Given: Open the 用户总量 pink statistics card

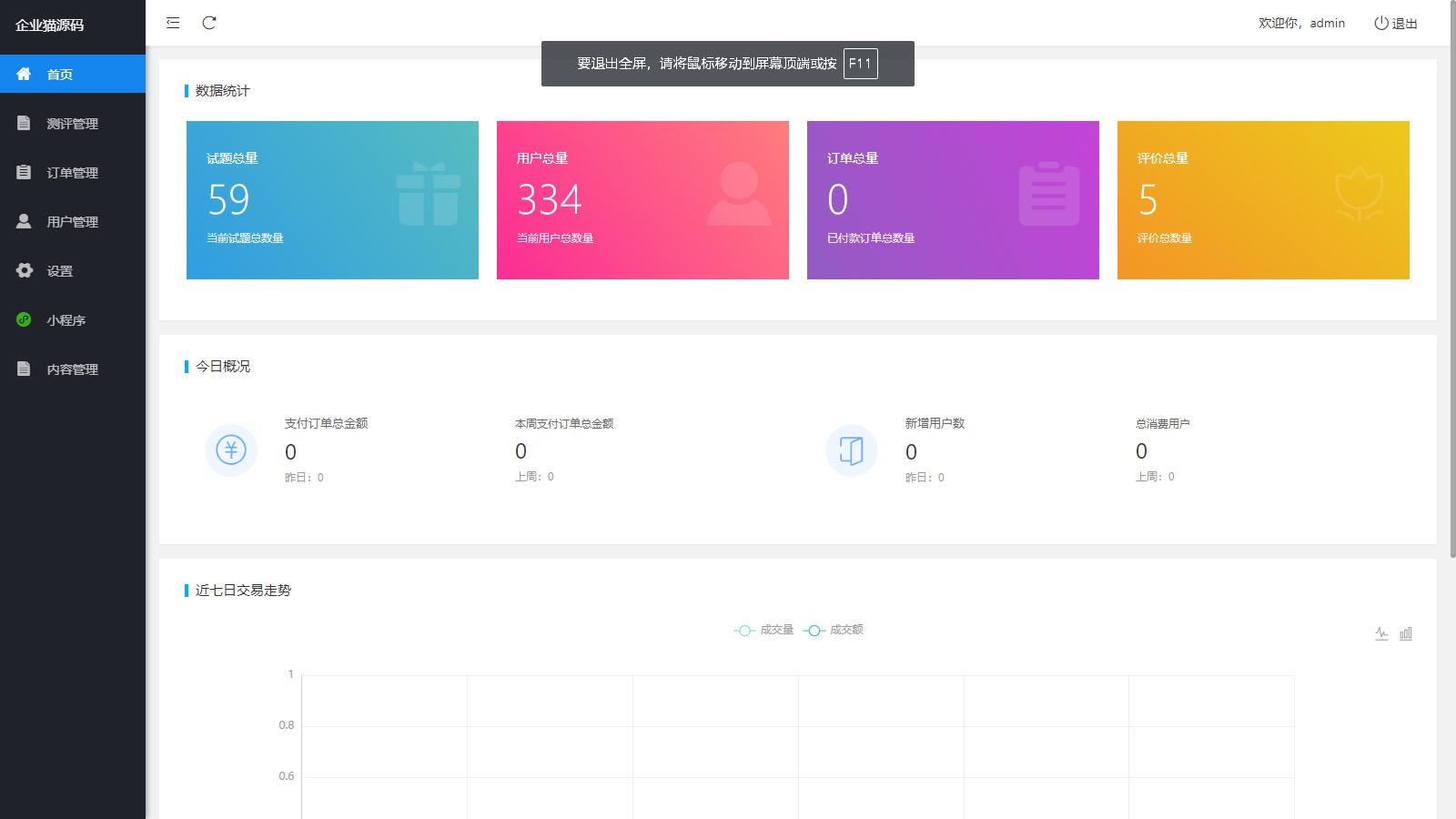Looking at the screenshot, I should [x=642, y=200].
